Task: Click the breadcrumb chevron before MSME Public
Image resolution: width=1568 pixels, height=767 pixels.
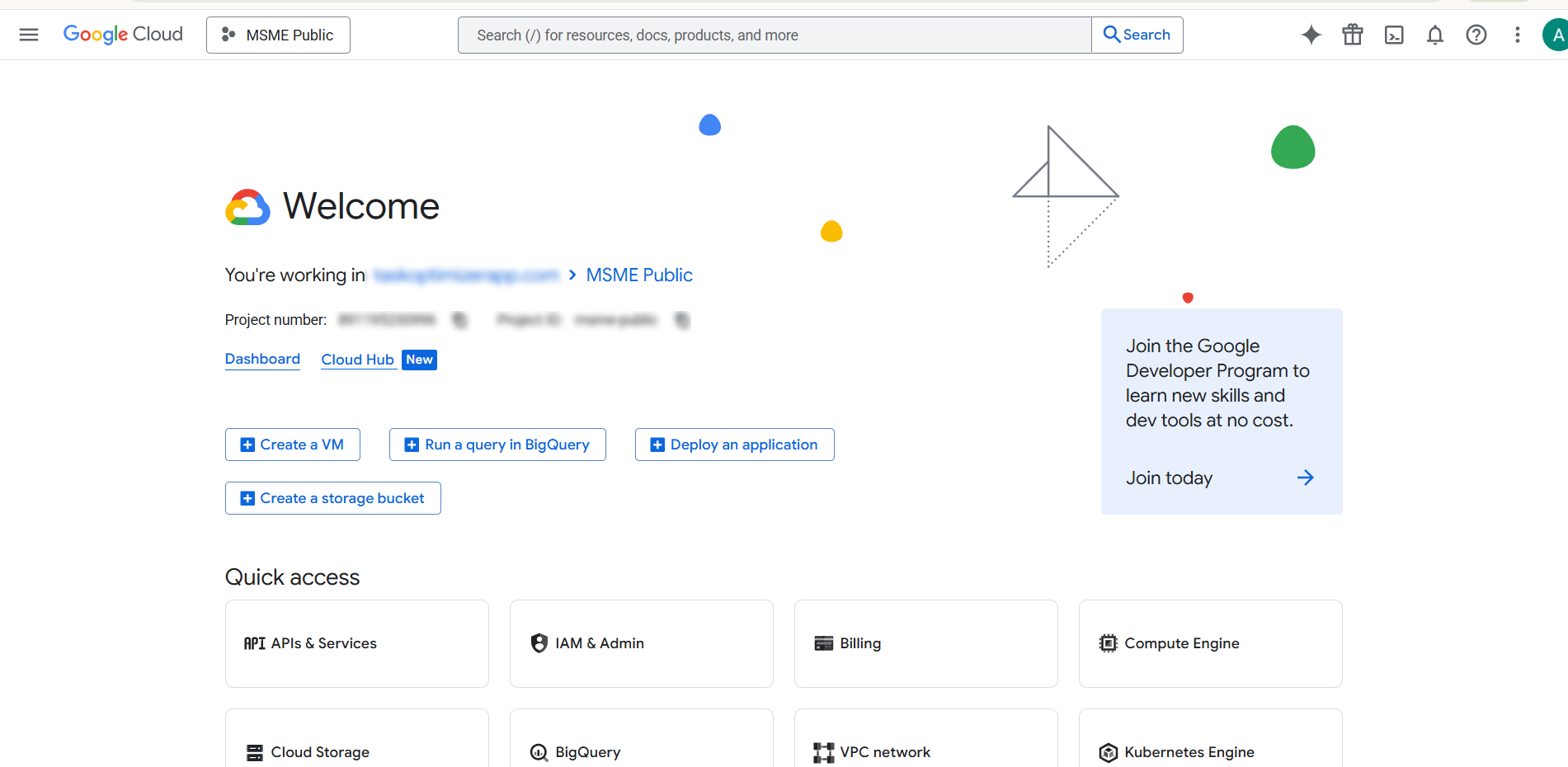Action: (572, 275)
